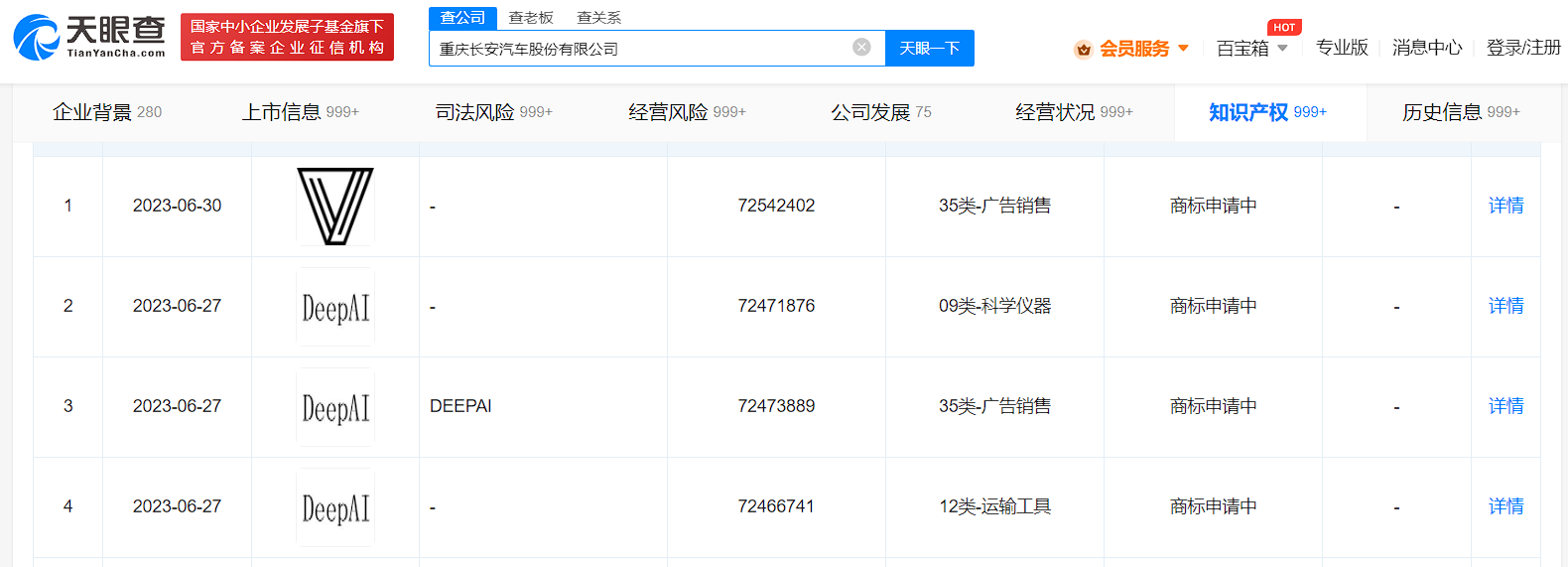
Task: Open the 经营状况 tab
Action: (x=1075, y=112)
